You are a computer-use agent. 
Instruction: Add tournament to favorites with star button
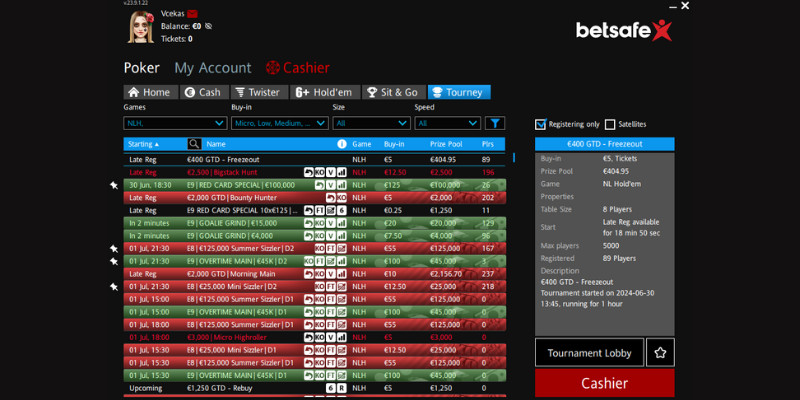tap(659, 353)
